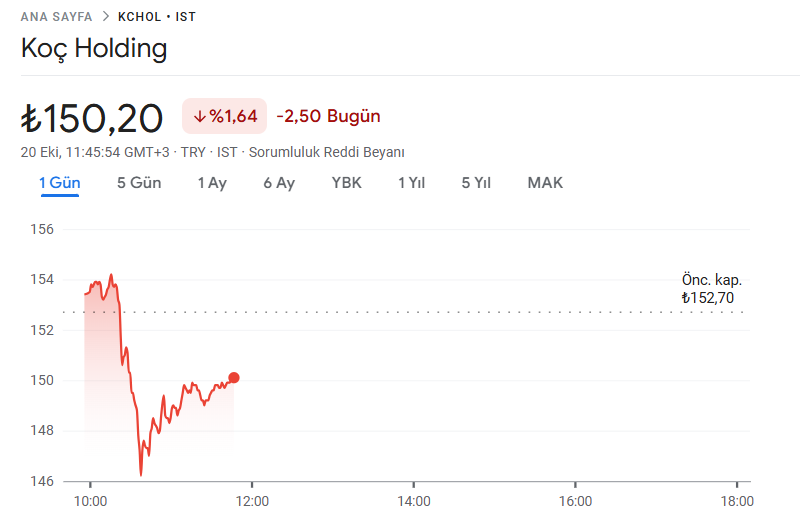Select the MAK maximum range tab
This screenshot has width=800, height=527.
[545, 183]
